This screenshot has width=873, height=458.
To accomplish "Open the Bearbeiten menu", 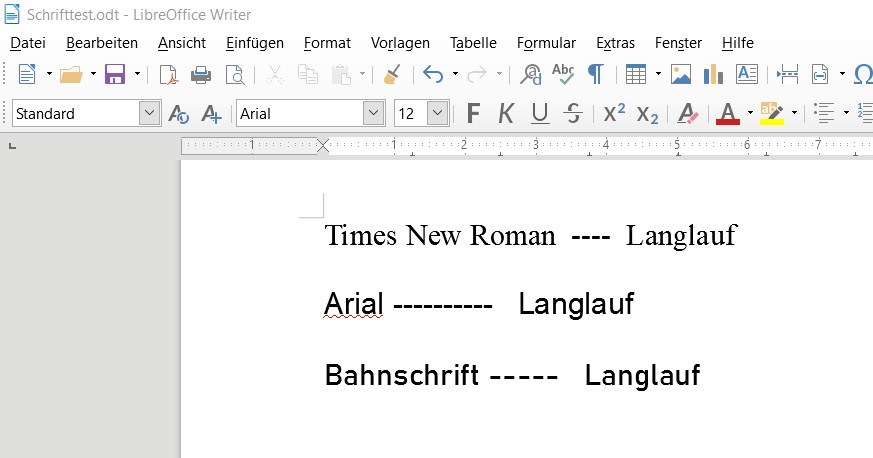I will [x=102, y=43].
